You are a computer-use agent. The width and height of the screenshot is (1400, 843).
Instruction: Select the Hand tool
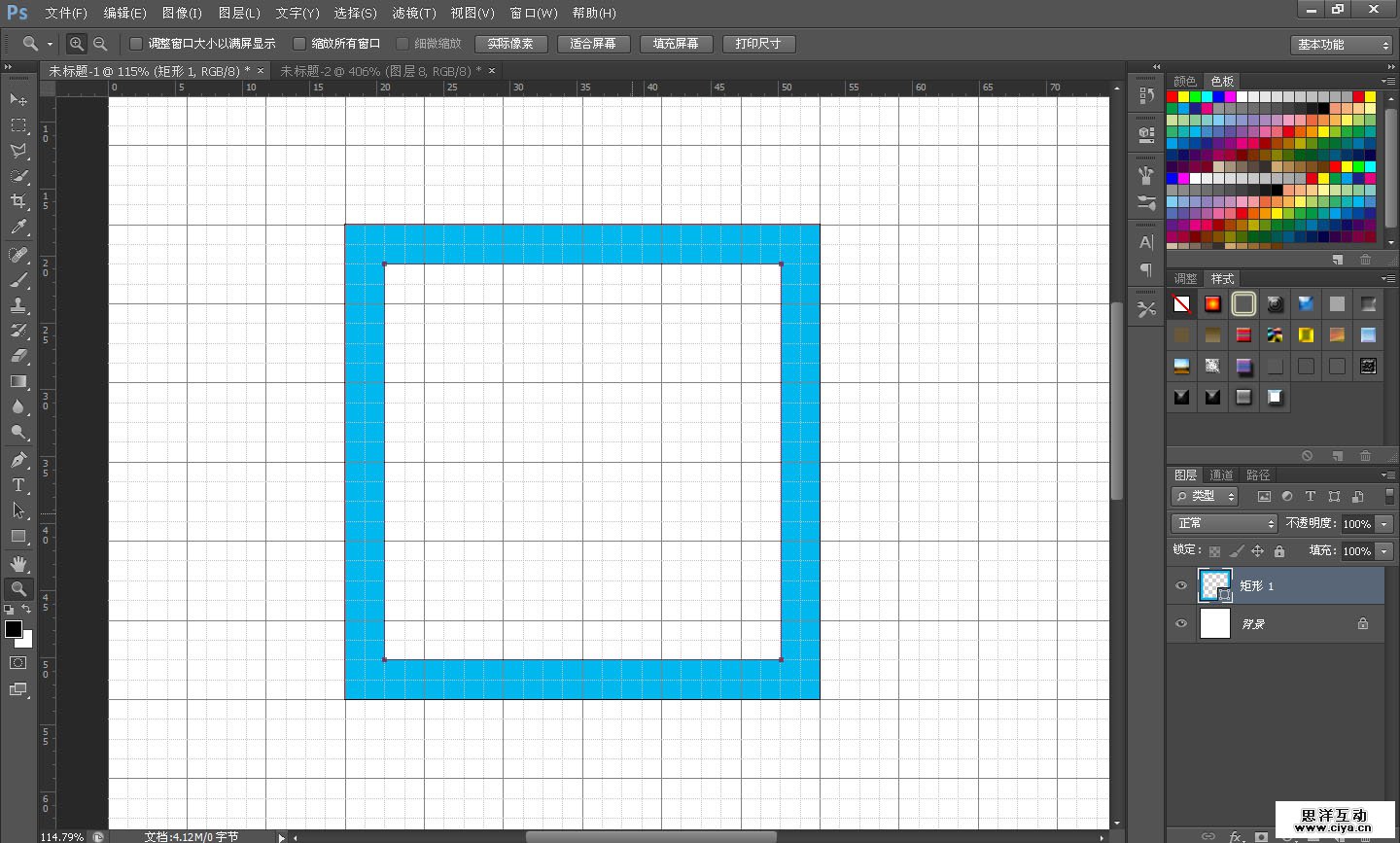point(17,564)
